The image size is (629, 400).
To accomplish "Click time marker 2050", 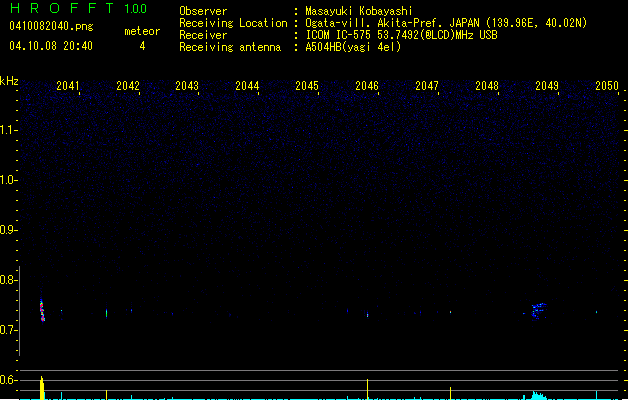I will [x=607, y=86].
